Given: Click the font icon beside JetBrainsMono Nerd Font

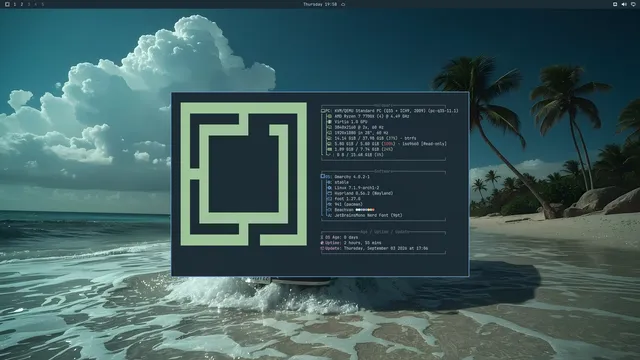Looking at the screenshot, I should coord(329,215).
